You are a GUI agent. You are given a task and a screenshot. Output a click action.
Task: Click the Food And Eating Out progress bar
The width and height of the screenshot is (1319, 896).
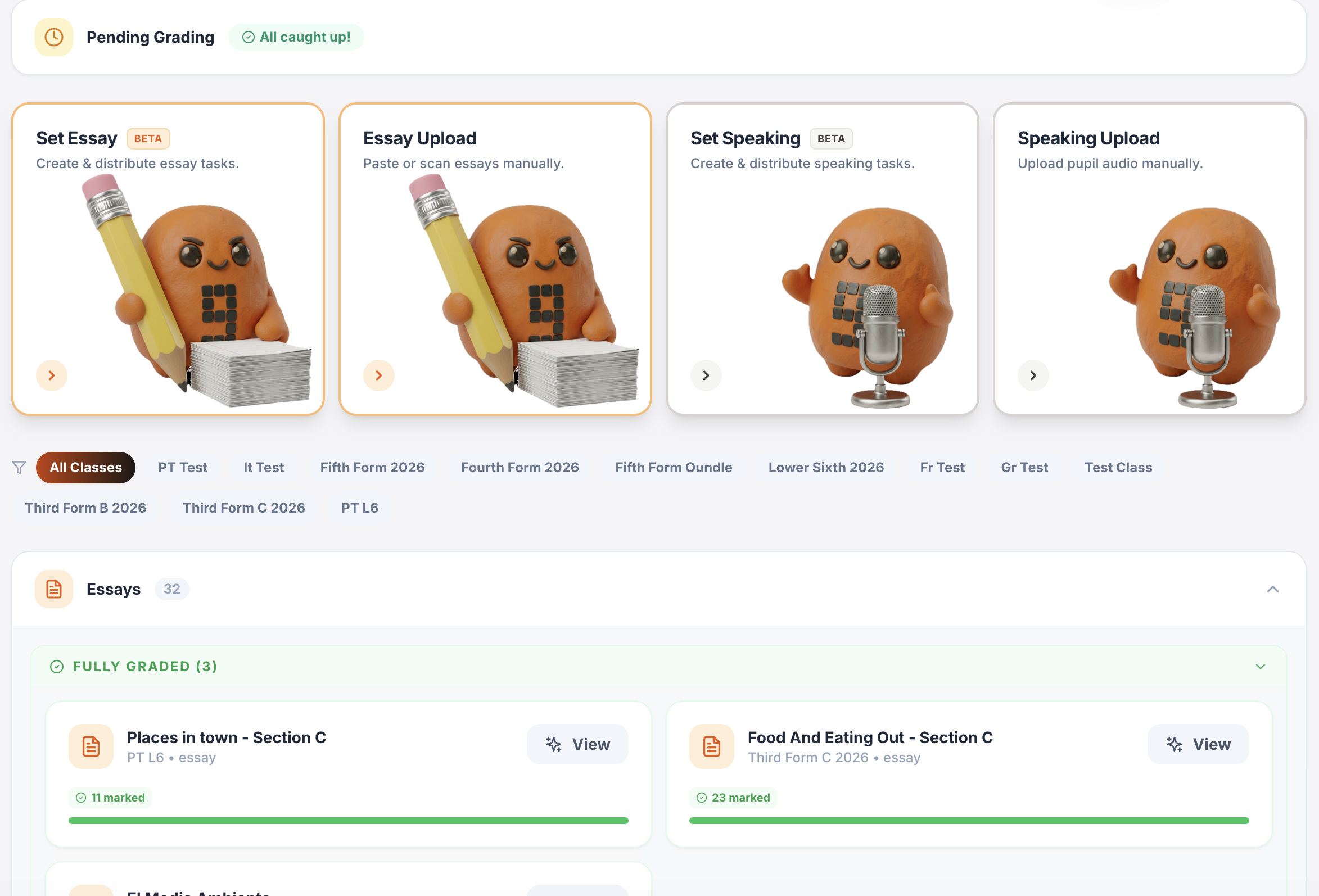click(x=969, y=821)
